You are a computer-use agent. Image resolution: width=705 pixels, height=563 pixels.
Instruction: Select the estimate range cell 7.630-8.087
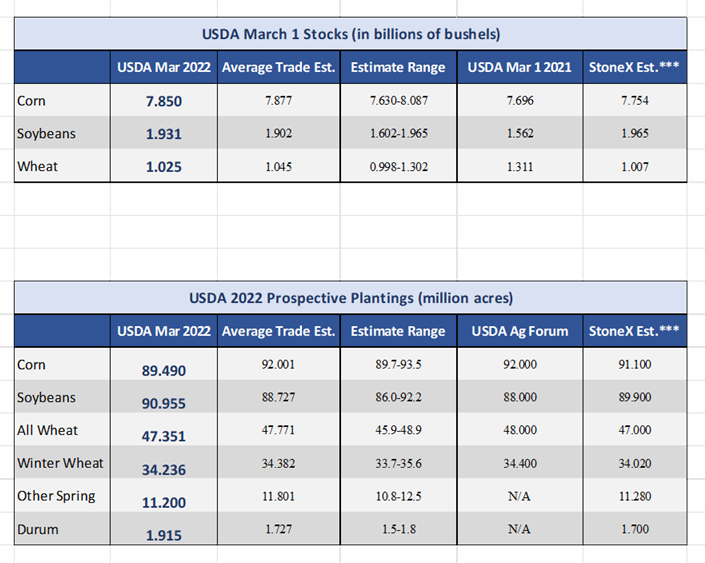coord(399,101)
